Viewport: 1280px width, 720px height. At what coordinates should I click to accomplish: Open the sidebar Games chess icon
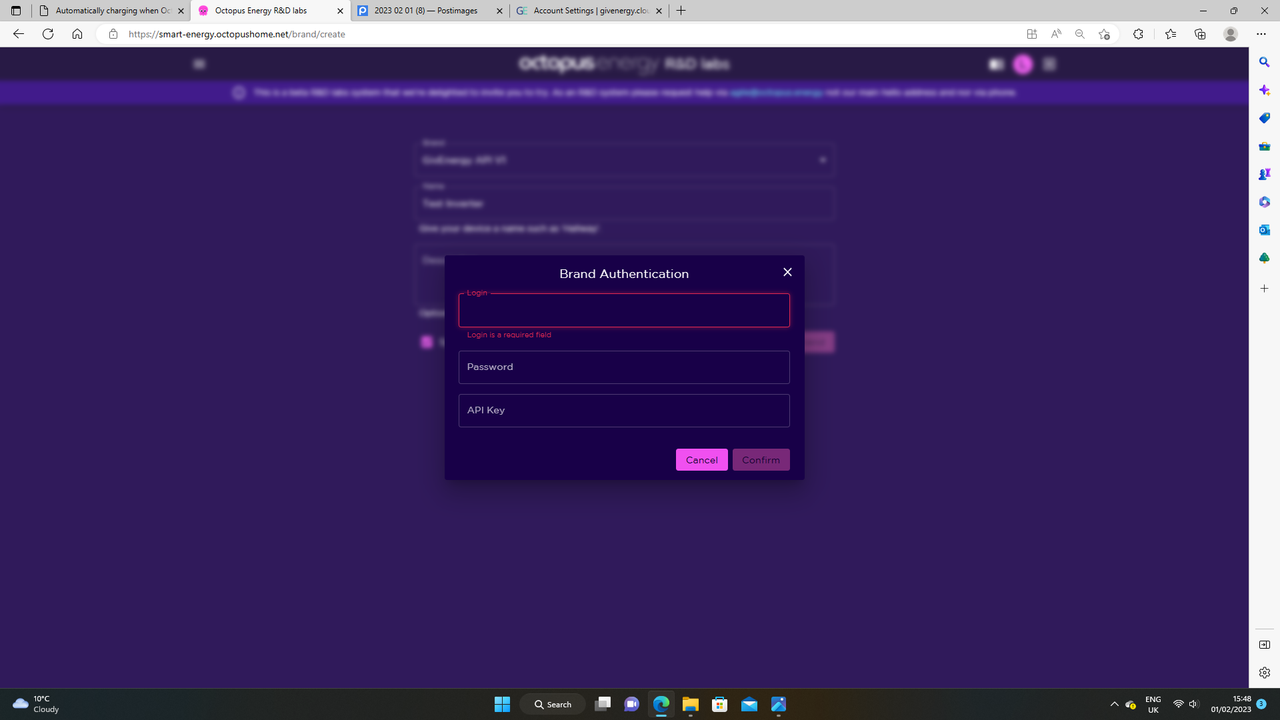(1264, 174)
